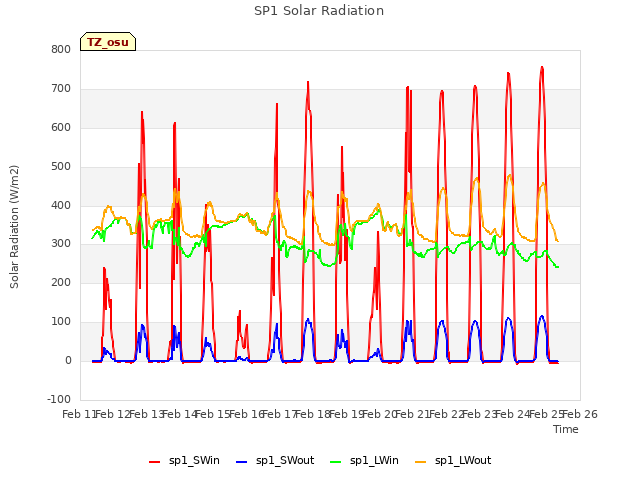Click the green sp1_LWin legend swatch
Screen dimensions: 640x480
[336, 462]
